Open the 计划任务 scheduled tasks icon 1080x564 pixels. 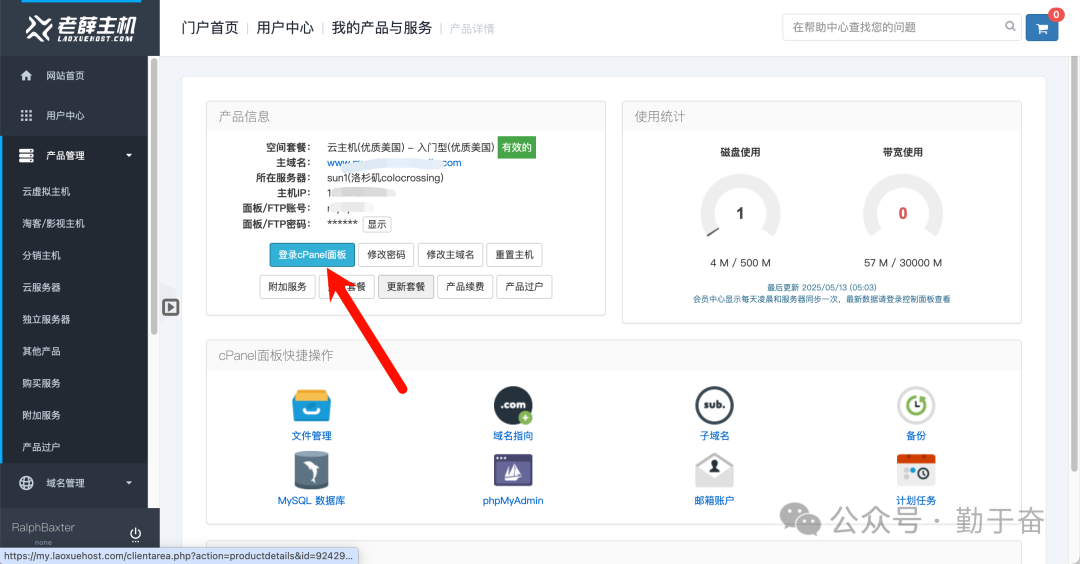coord(915,470)
